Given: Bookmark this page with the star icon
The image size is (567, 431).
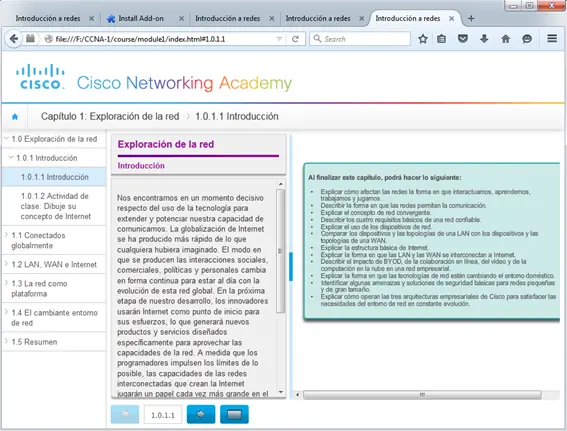Looking at the screenshot, I should [423, 39].
